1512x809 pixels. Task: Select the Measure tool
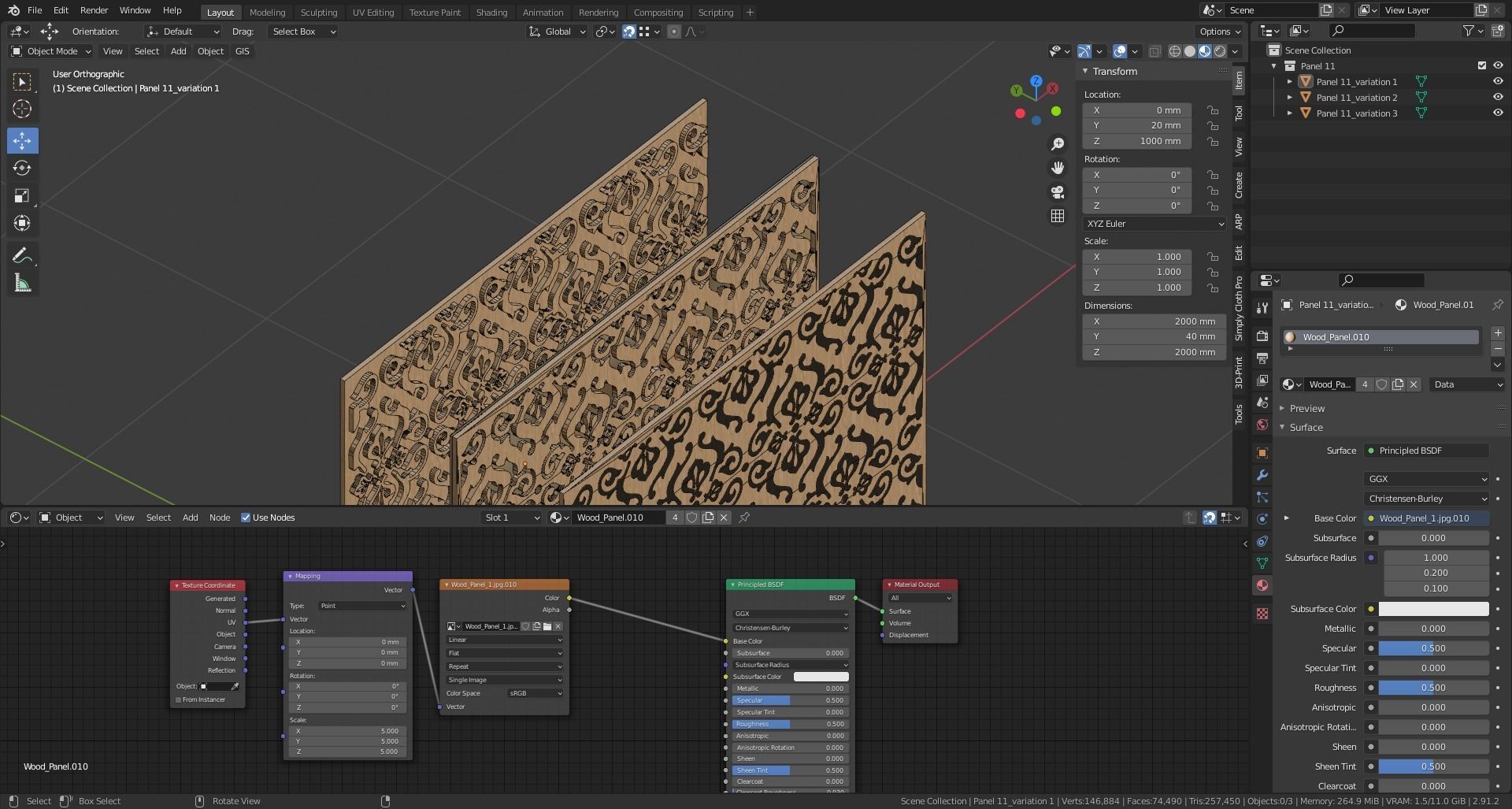click(22, 283)
